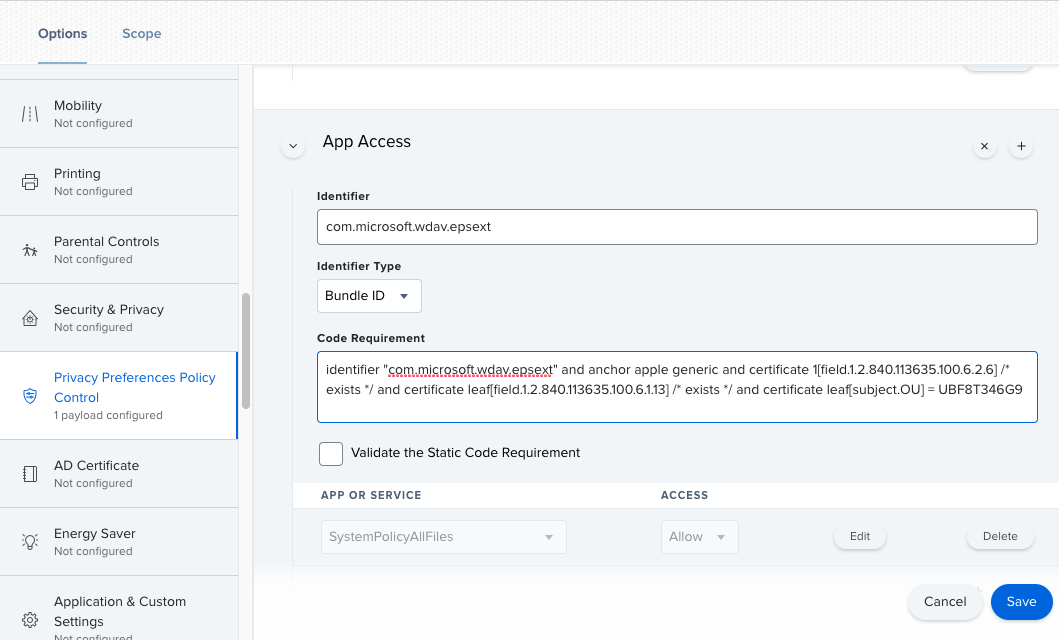
Task: Open the SystemPolicyAllFiles dropdown
Action: (x=443, y=537)
